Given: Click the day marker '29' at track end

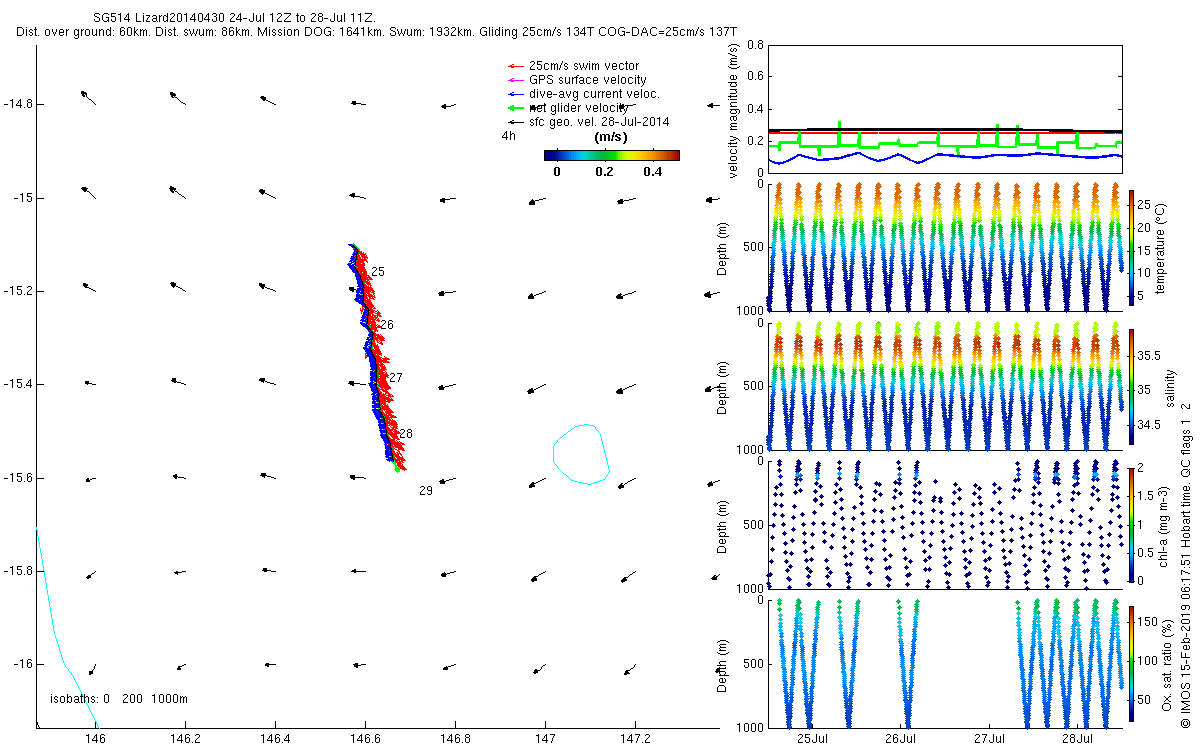Looking at the screenshot, I should pyautogui.click(x=426, y=491).
